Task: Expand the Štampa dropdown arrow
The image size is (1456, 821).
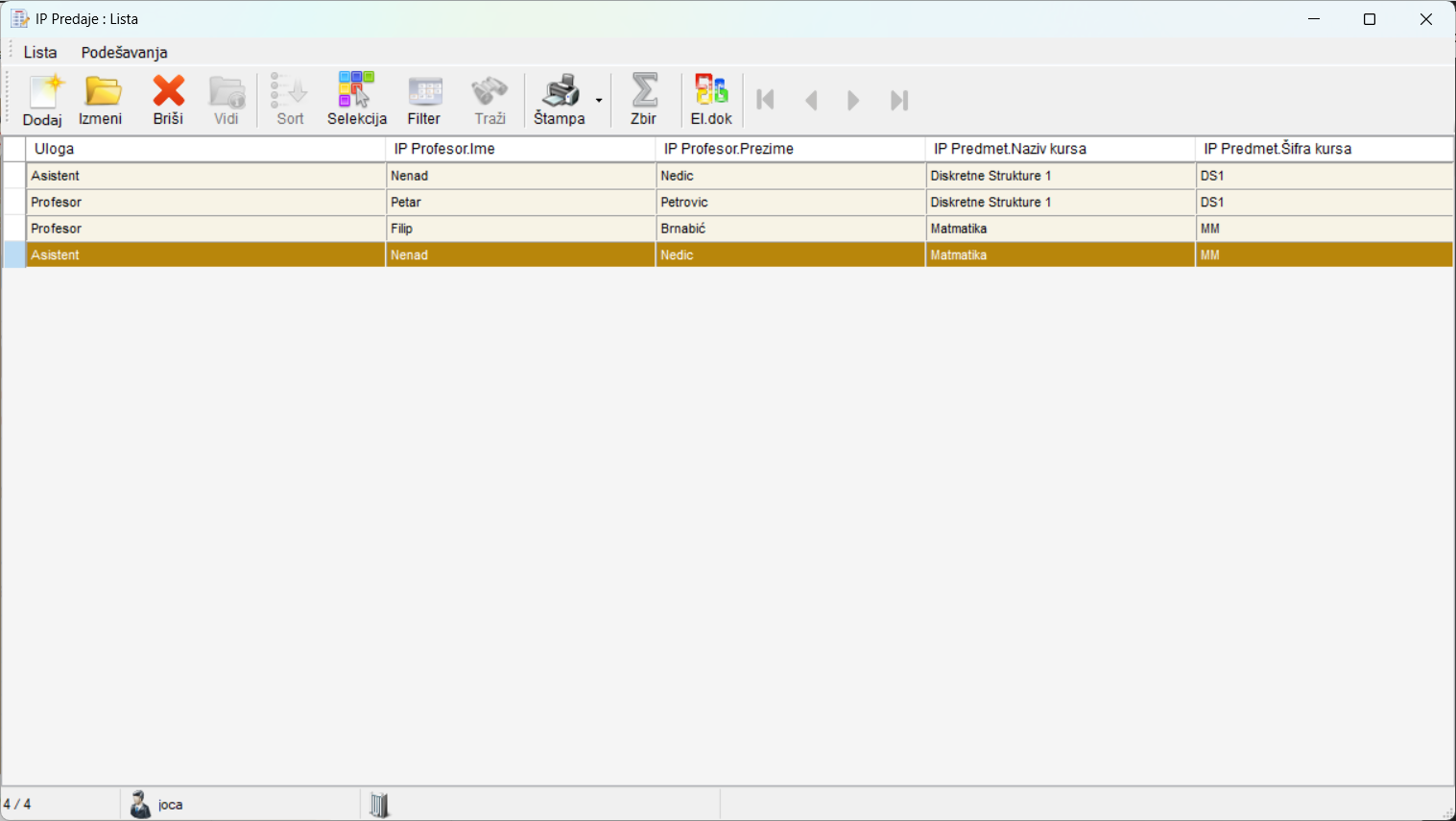Action: pyautogui.click(x=599, y=101)
